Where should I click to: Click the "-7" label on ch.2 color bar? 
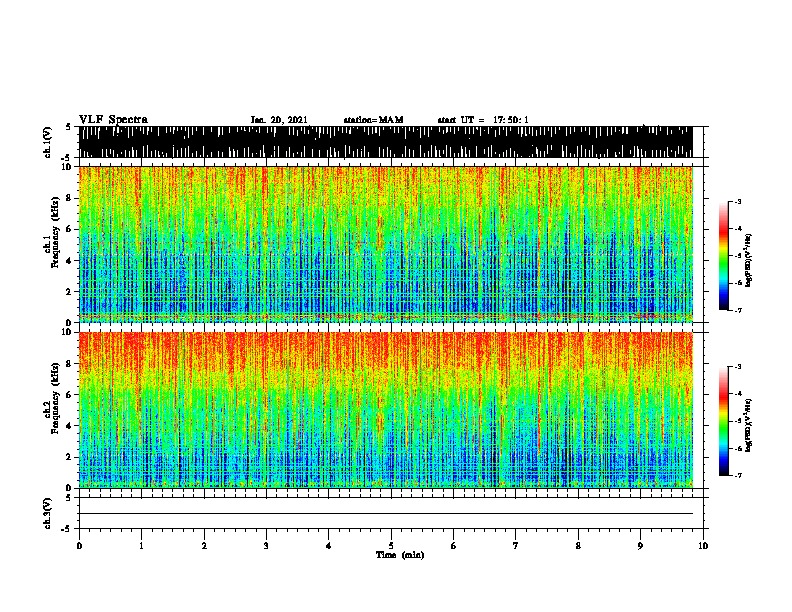click(737, 475)
